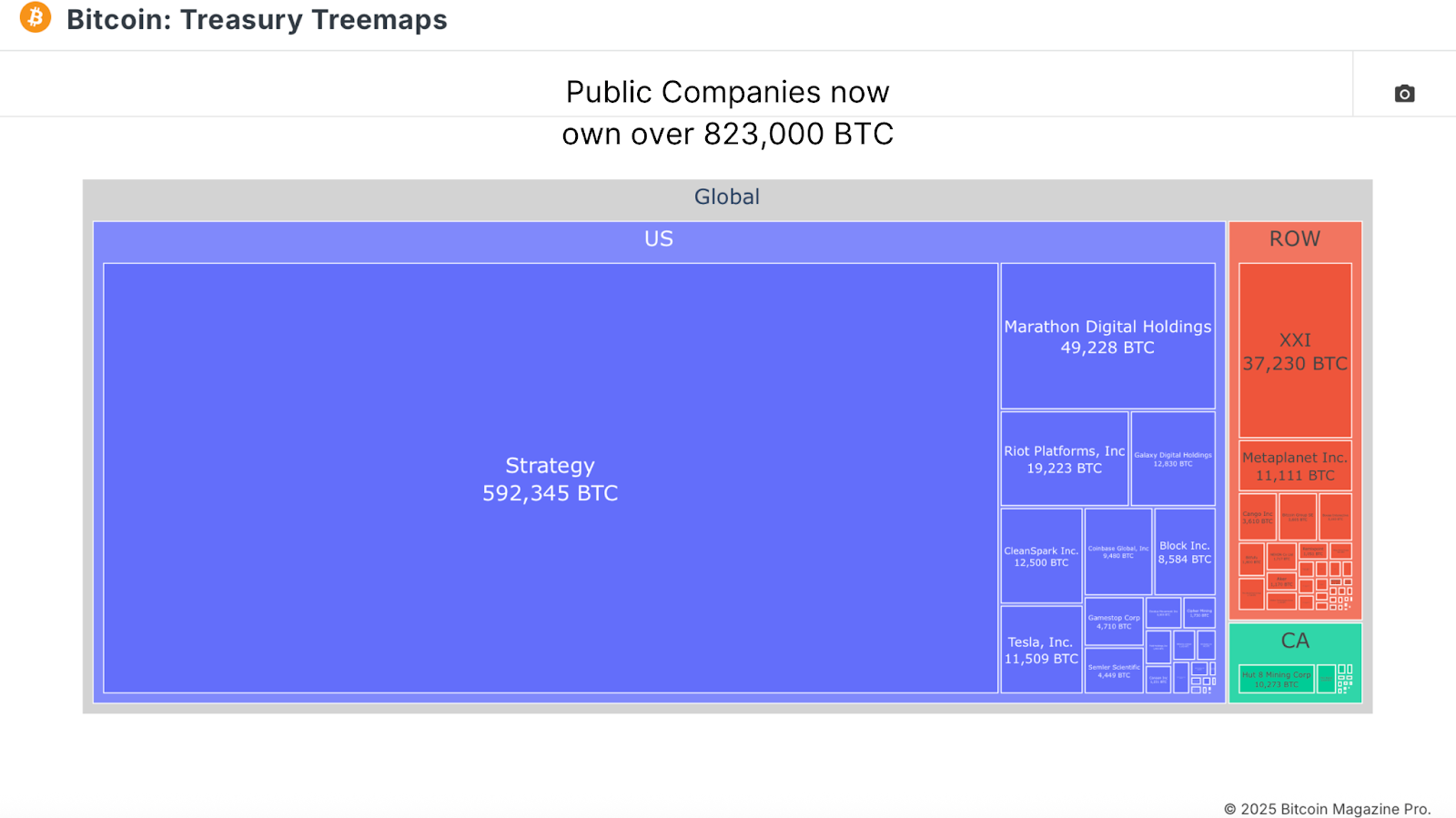
Task: Click the US region header band
Action: [658, 238]
